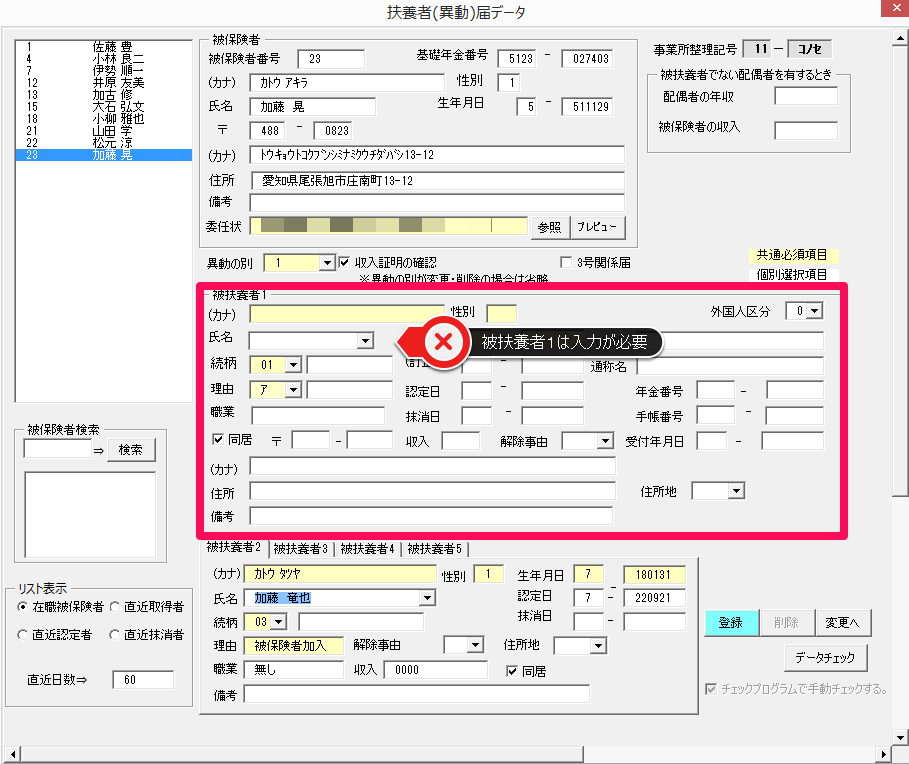Select 山田 学 in the list
The height and width of the screenshot is (764, 909).
click(104, 131)
